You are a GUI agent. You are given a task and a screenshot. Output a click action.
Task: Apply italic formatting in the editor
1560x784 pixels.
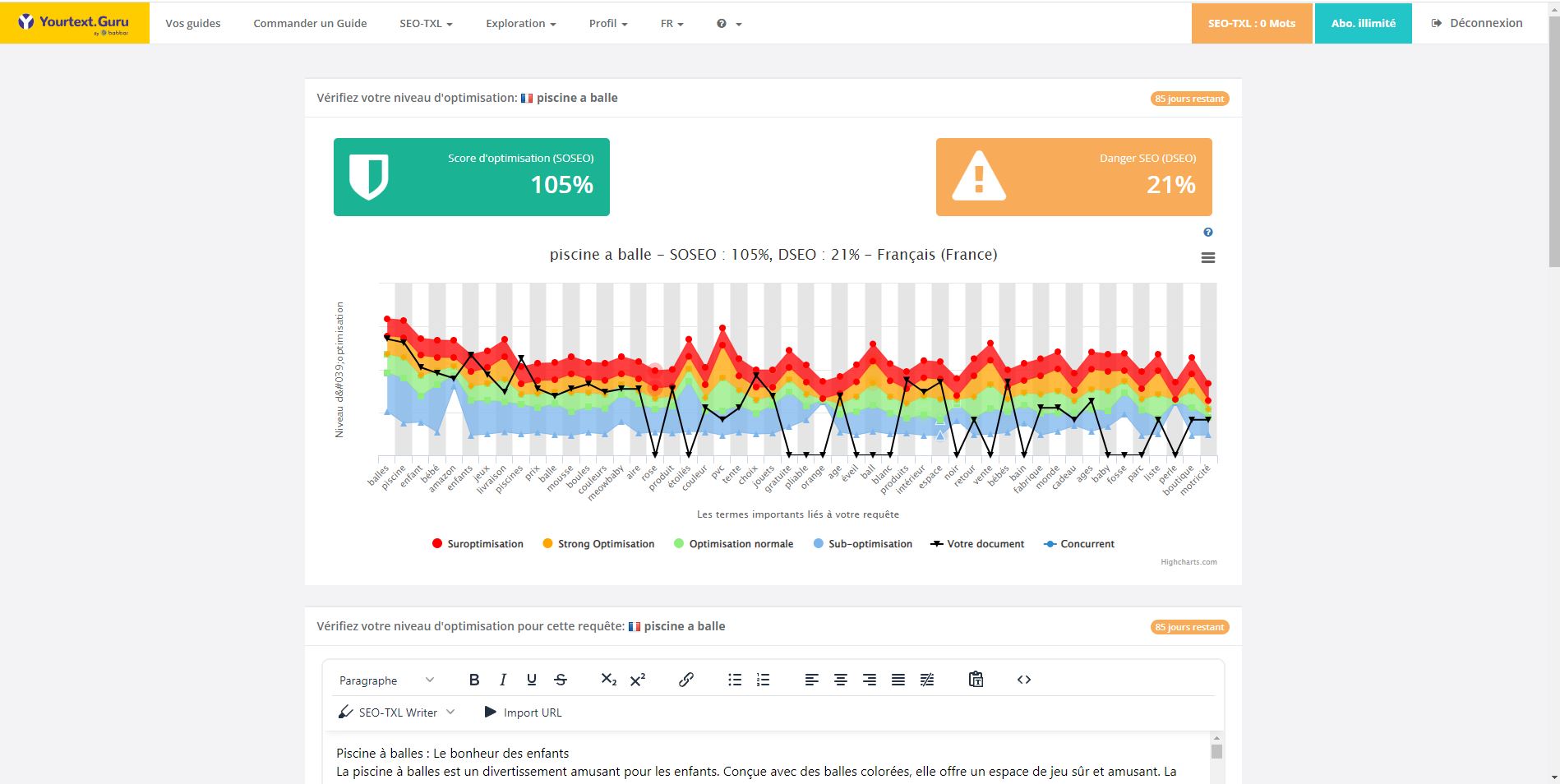tap(502, 680)
